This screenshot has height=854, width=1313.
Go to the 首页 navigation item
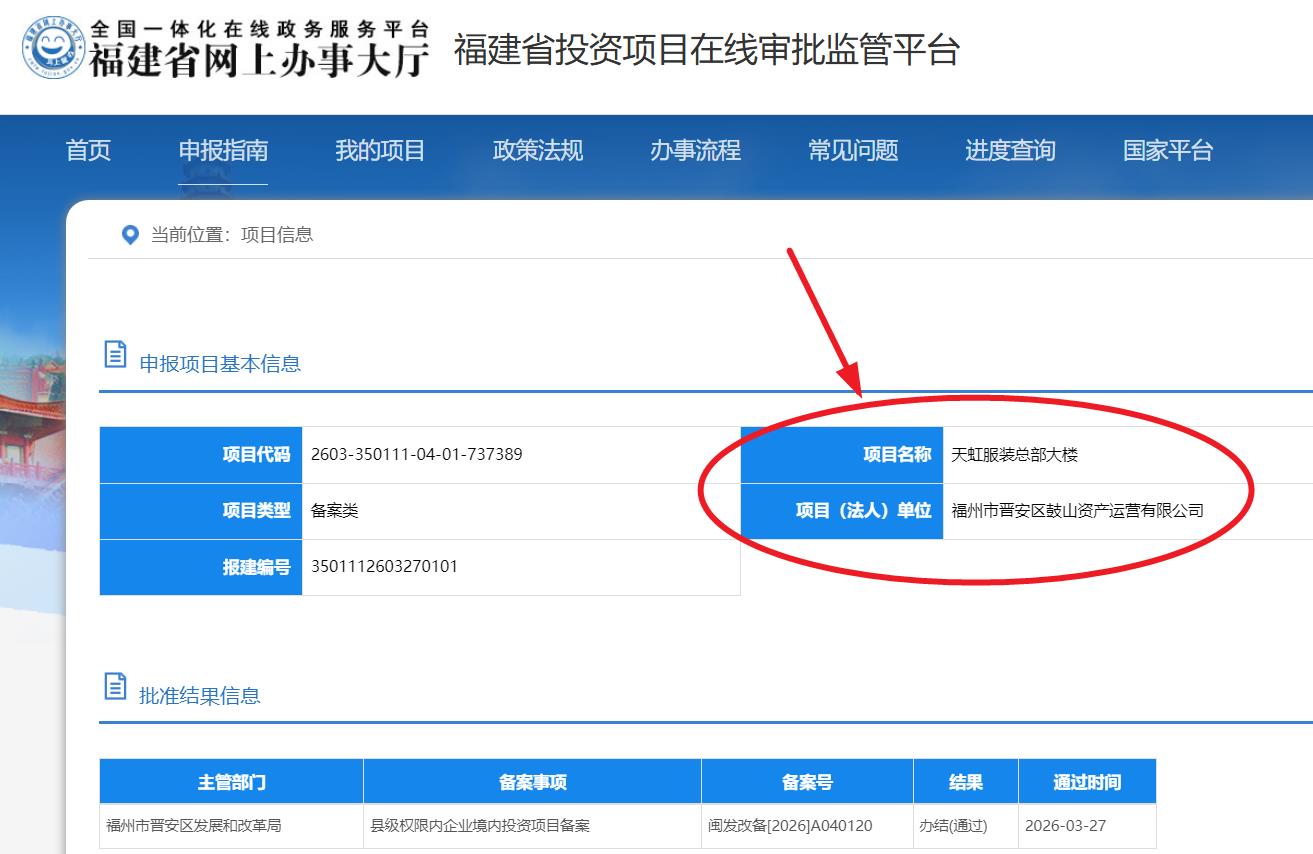click(x=88, y=151)
